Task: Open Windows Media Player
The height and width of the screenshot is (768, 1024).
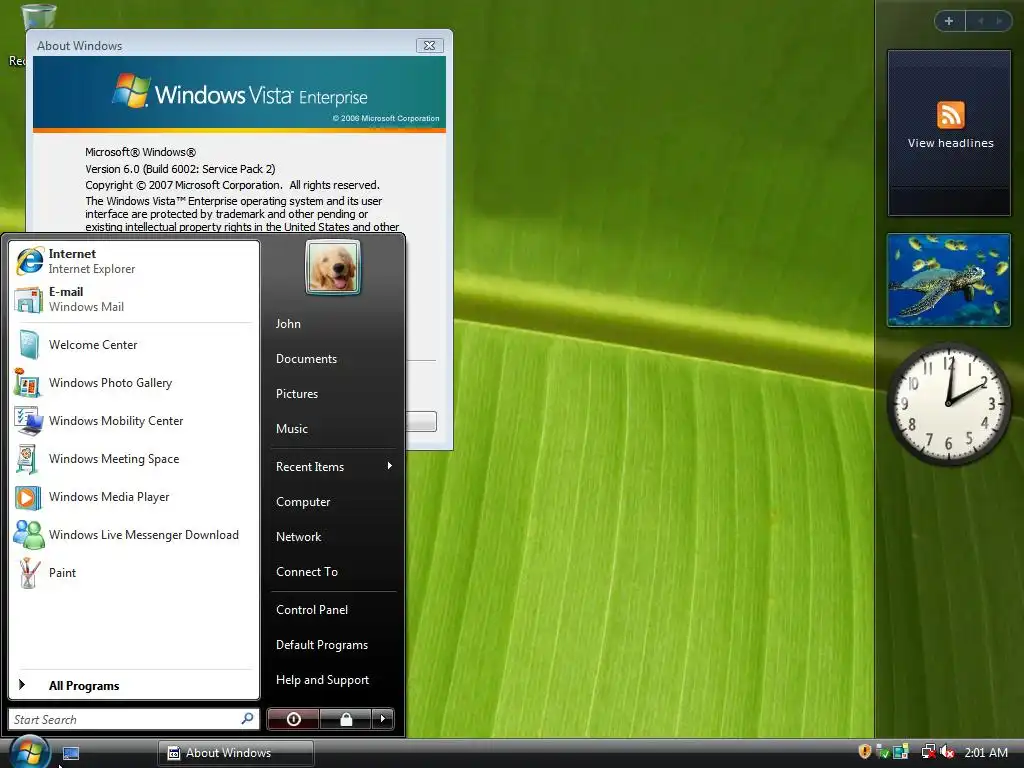Action: 133,497
